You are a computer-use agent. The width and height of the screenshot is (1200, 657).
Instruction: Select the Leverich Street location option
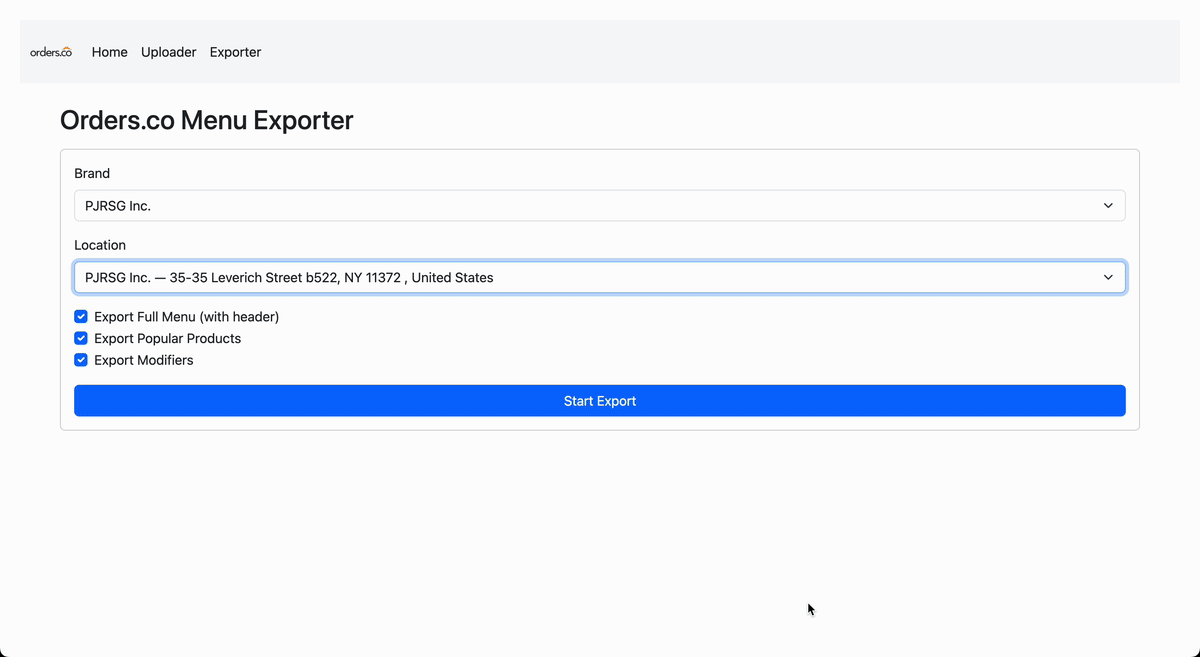(600, 277)
